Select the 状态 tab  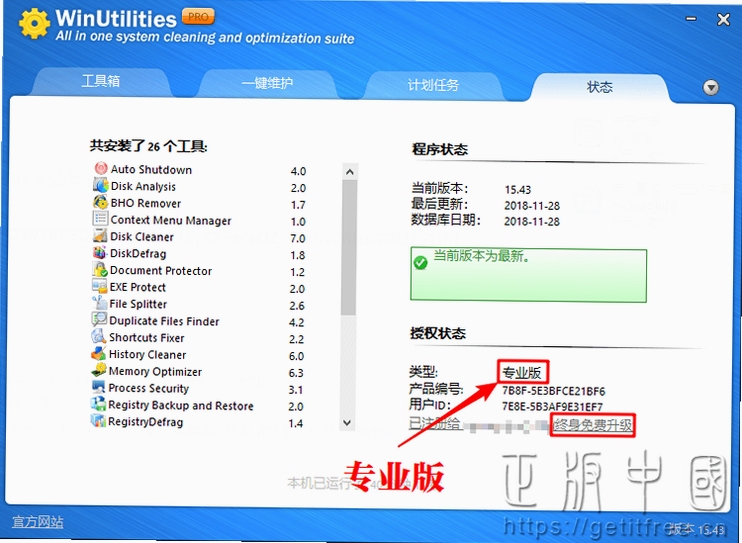pyautogui.click(x=600, y=87)
